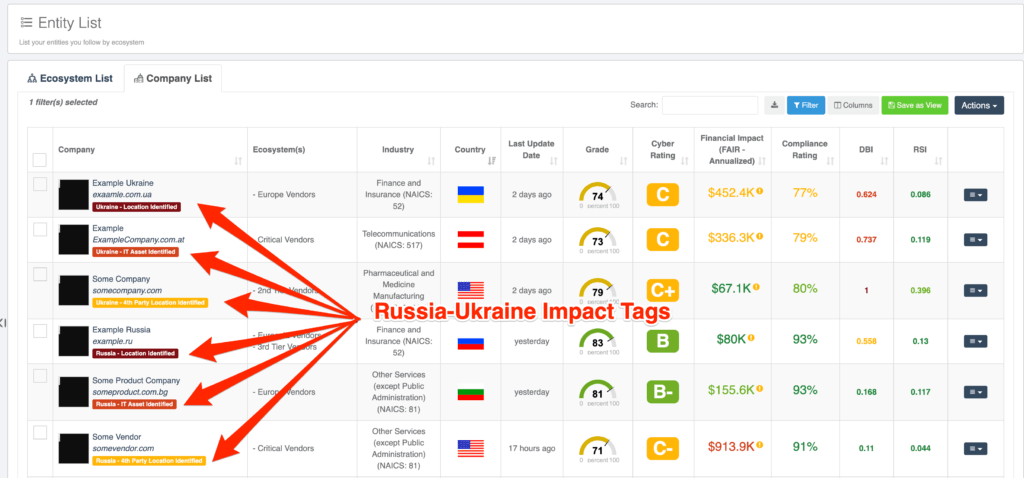Click Russia - 4th Party Location Identified tag
Image resolution: width=1024 pixels, height=478 pixels.
pyautogui.click(x=149, y=461)
